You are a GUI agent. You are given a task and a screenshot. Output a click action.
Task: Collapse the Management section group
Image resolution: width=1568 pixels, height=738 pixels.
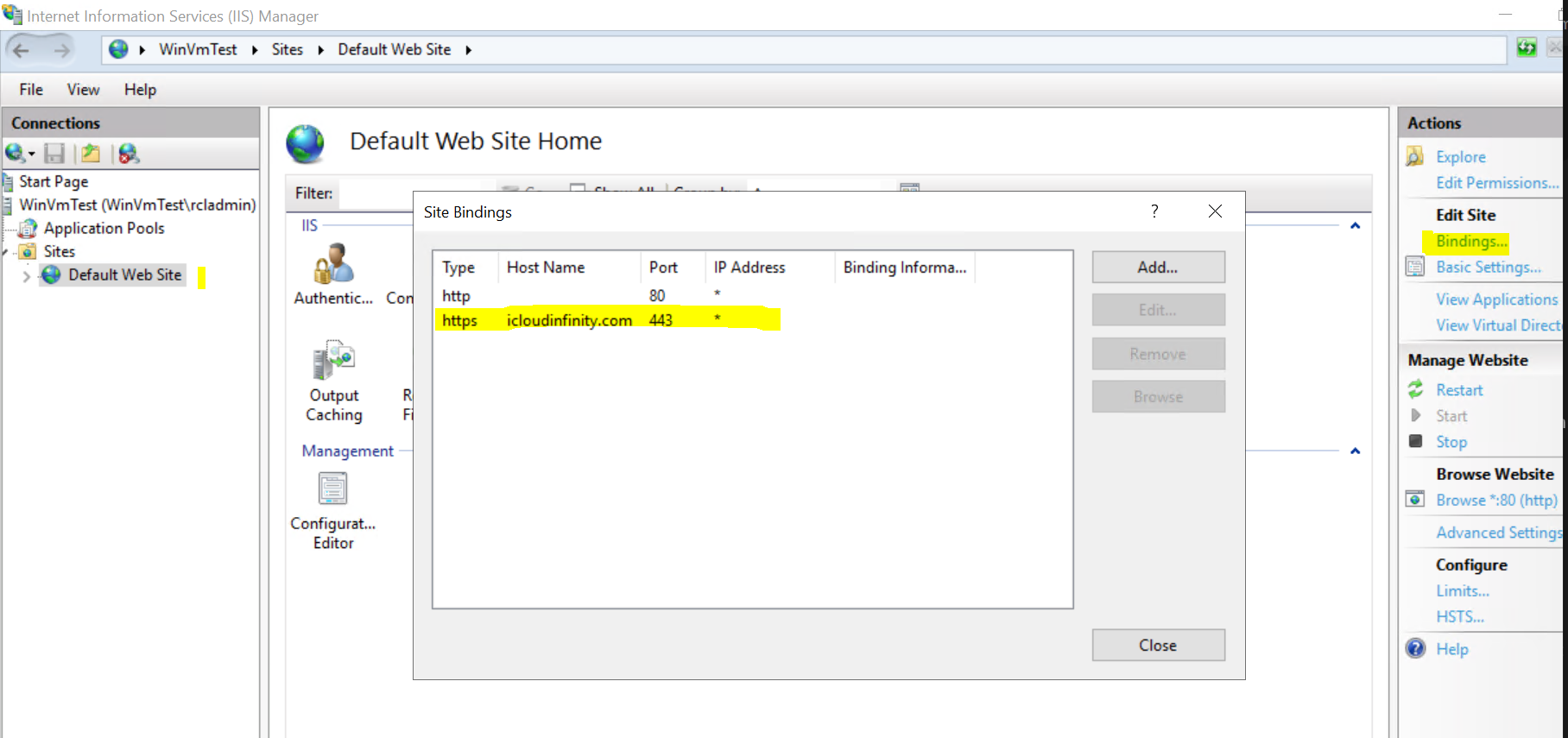(1355, 451)
